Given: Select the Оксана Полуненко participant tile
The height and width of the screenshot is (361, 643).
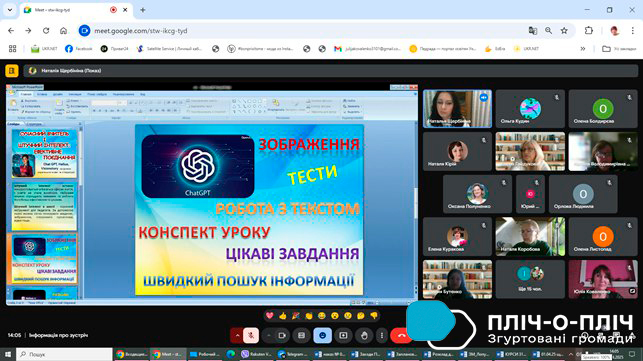Looking at the screenshot, I should pyautogui.click(x=477, y=194).
